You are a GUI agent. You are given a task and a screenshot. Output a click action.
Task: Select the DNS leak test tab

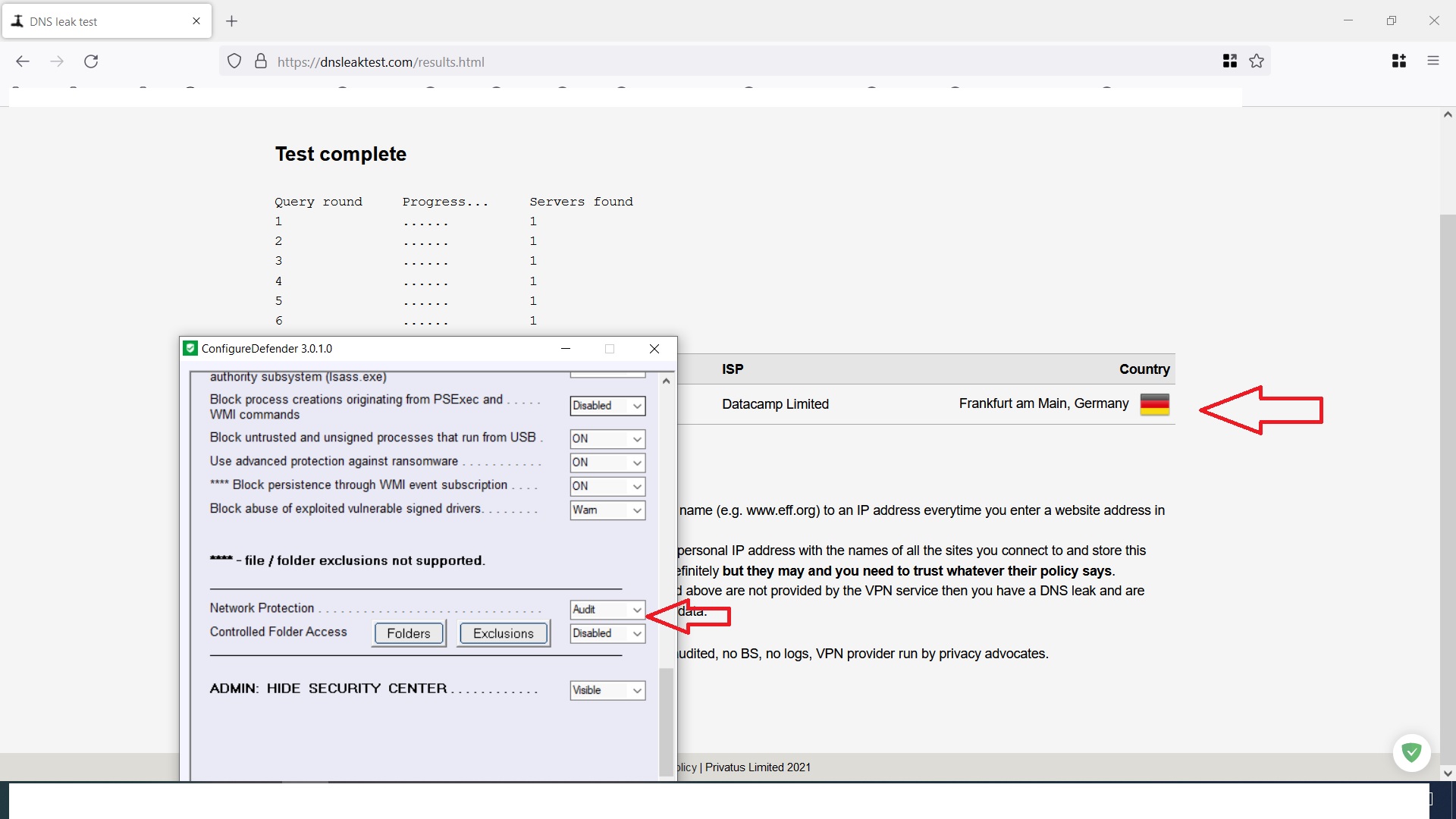tap(99, 21)
